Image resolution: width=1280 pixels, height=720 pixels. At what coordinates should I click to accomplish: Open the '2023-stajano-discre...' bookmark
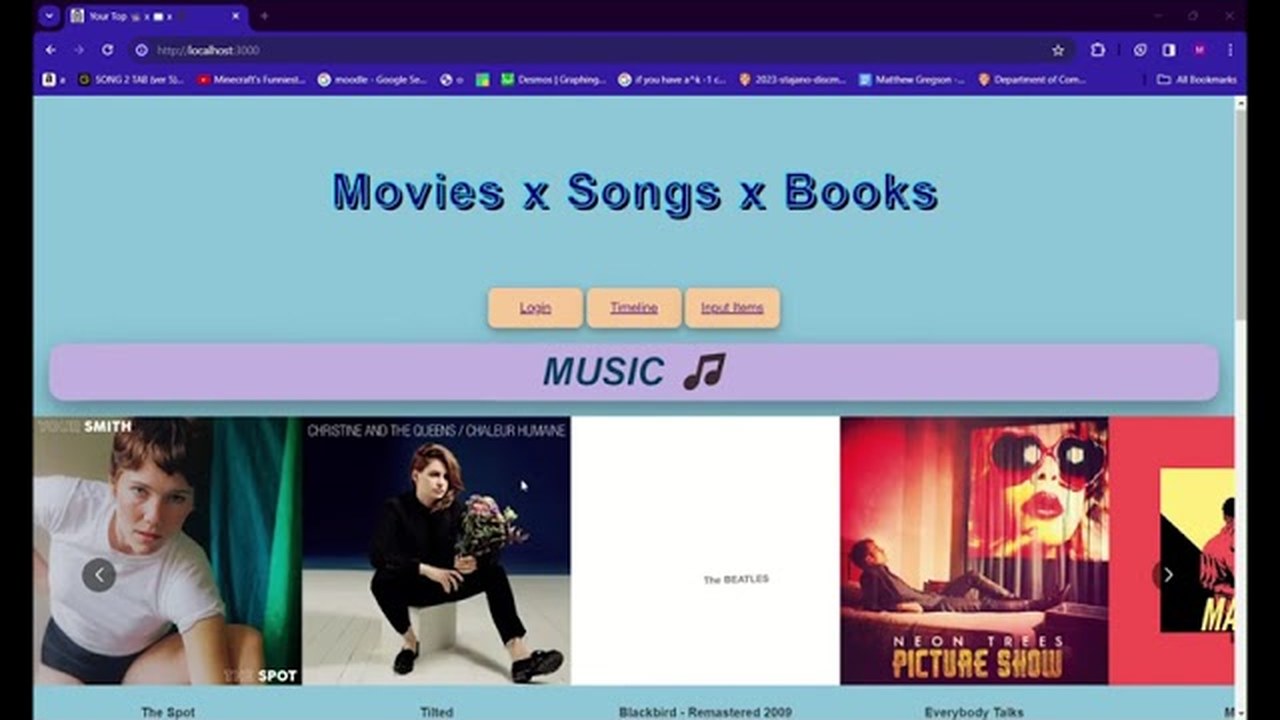pyautogui.click(x=793, y=80)
